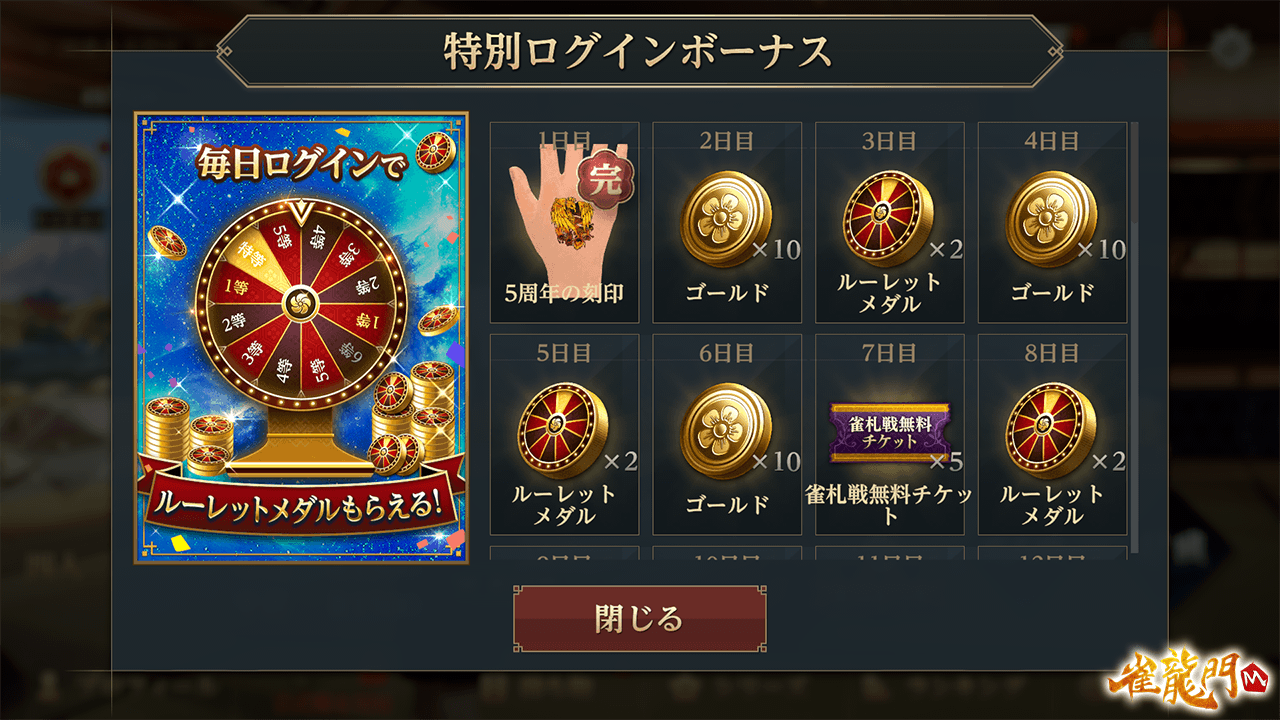Click the reward list vertical scrollbar
Image resolution: width=1280 pixels, height=720 pixels.
pyautogui.click(x=1134, y=336)
